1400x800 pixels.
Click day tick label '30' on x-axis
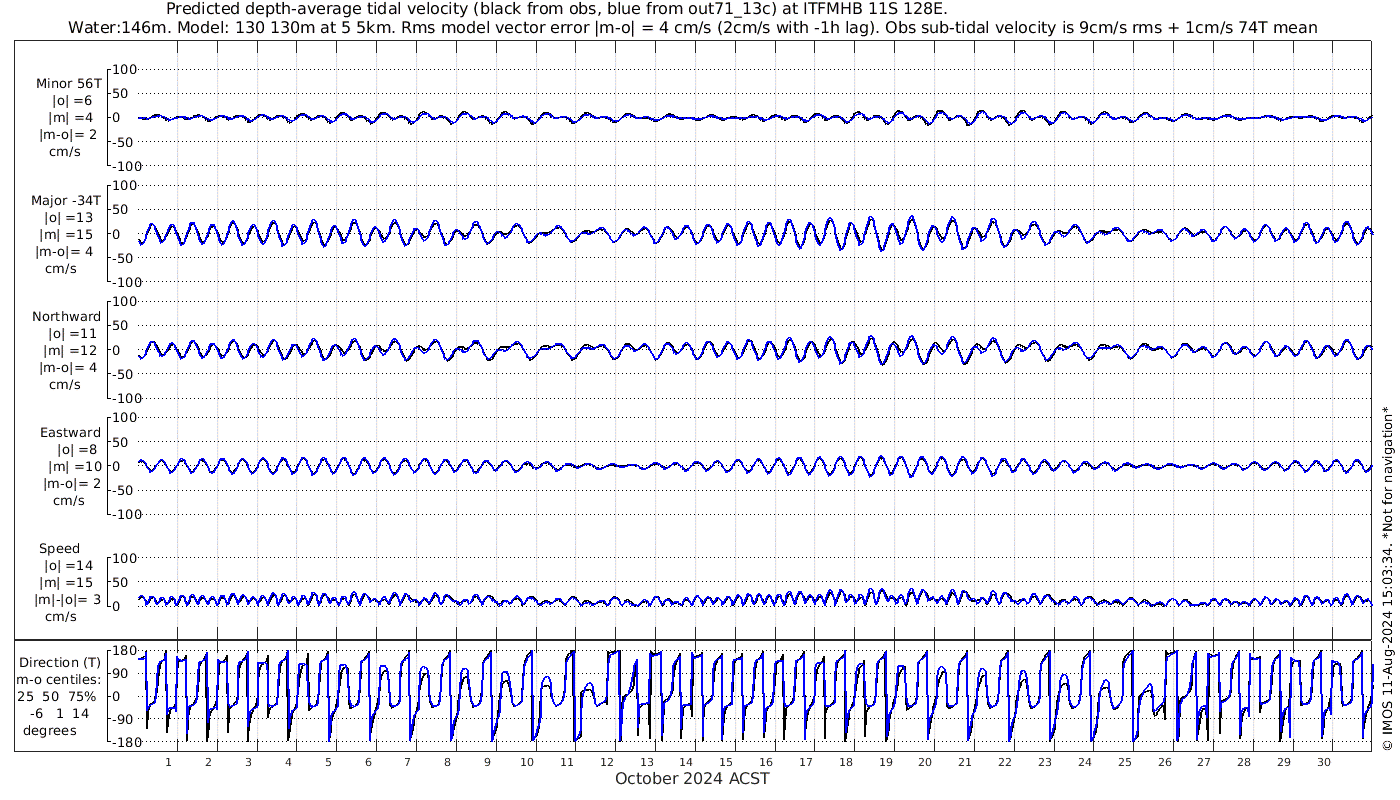tap(1324, 762)
